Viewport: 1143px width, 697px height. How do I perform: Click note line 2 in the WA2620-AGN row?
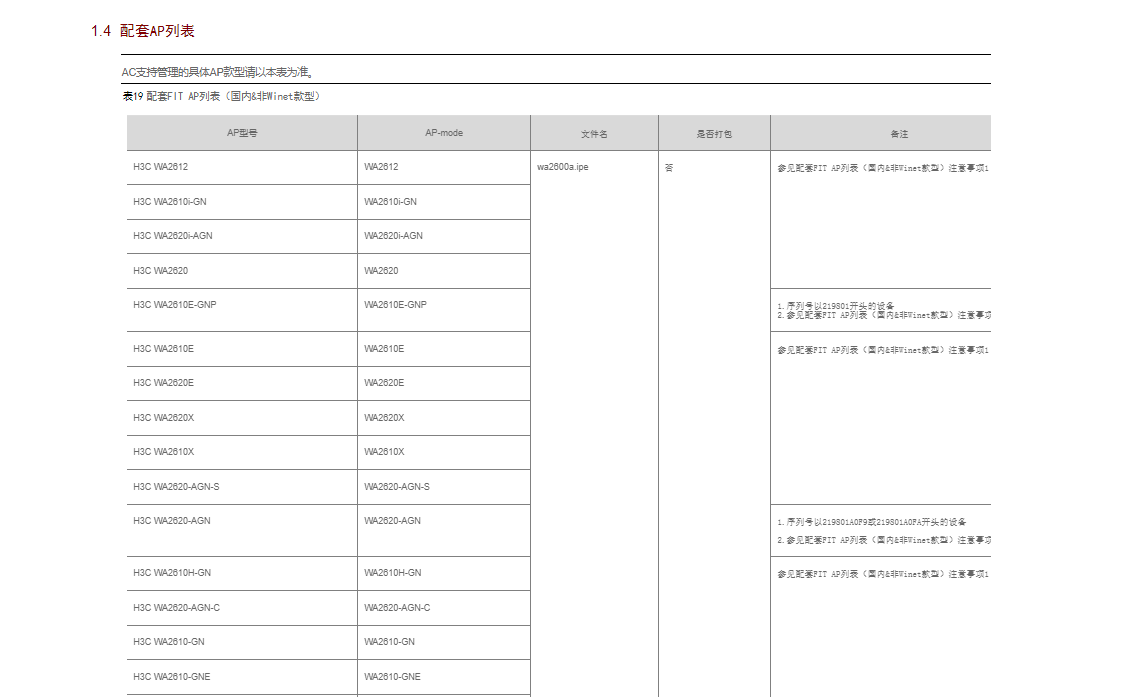pos(884,540)
